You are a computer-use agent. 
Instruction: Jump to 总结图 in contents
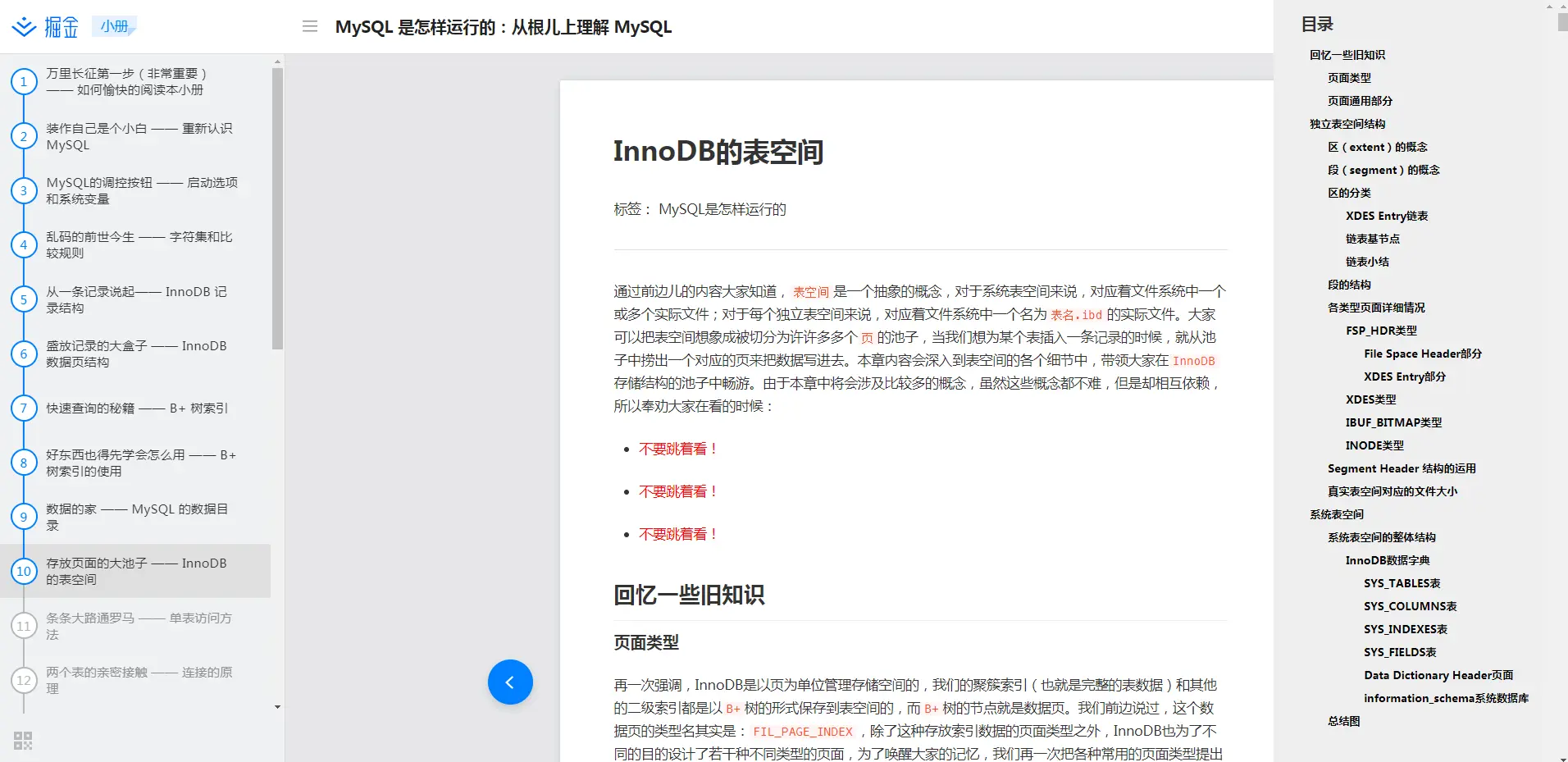[x=1343, y=721]
